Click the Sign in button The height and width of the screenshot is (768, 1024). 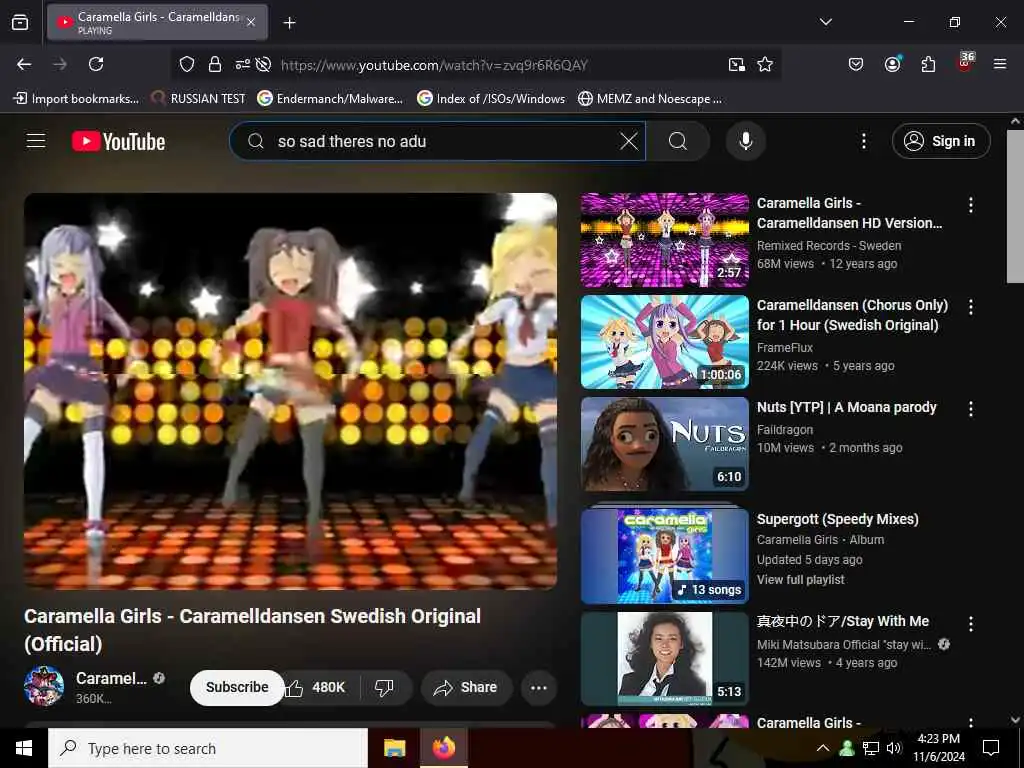941,141
